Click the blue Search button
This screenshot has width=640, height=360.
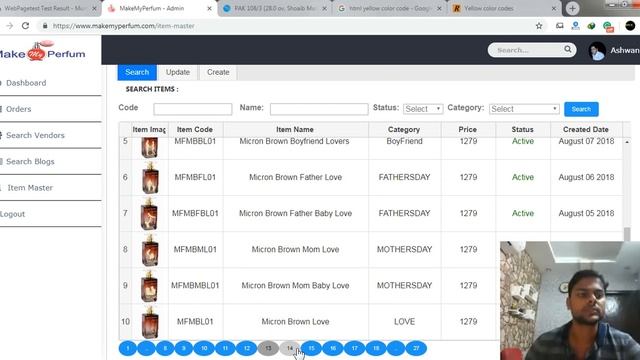click(x=581, y=109)
